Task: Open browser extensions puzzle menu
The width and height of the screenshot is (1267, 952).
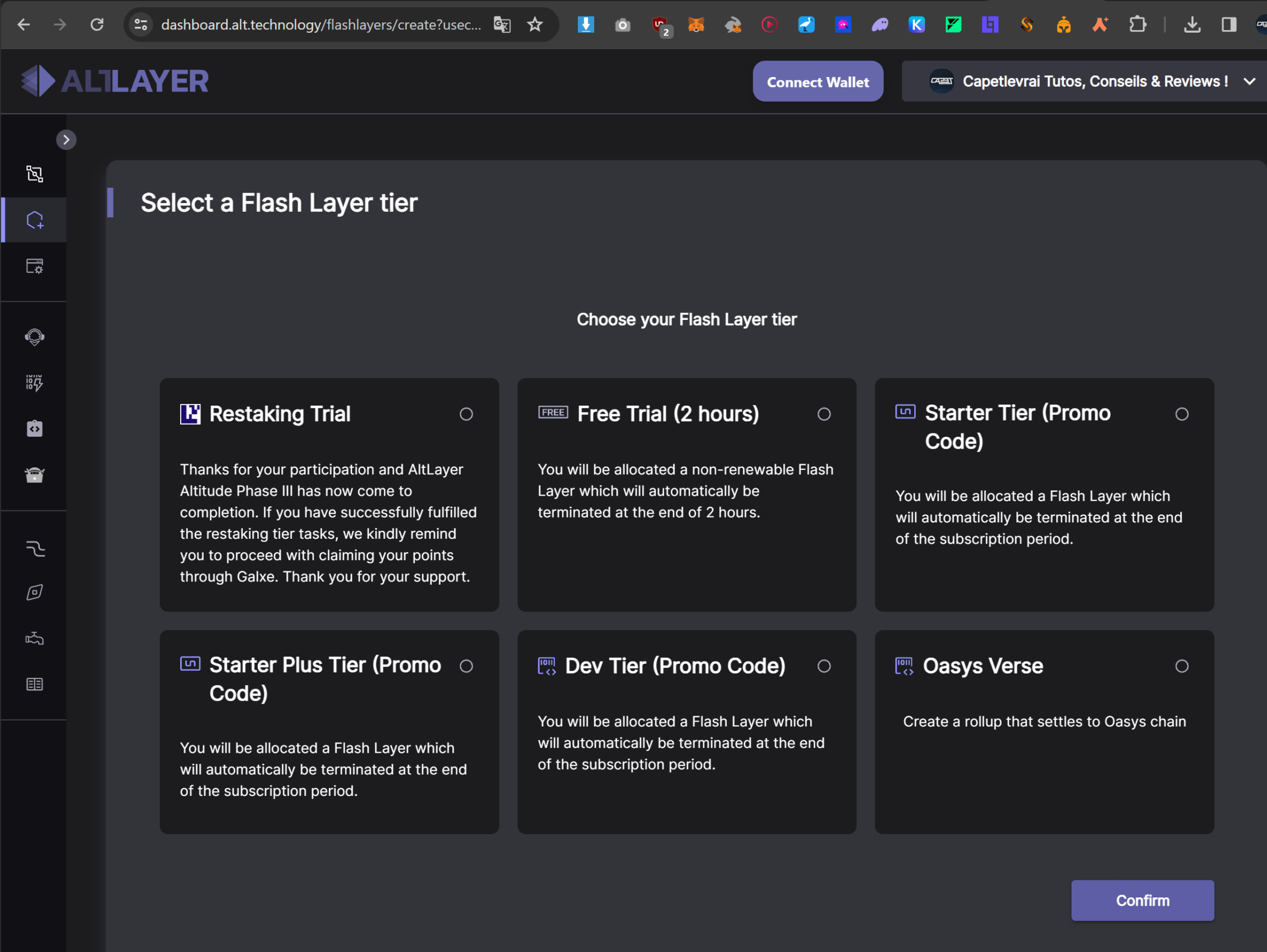Action: coord(1138,25)
